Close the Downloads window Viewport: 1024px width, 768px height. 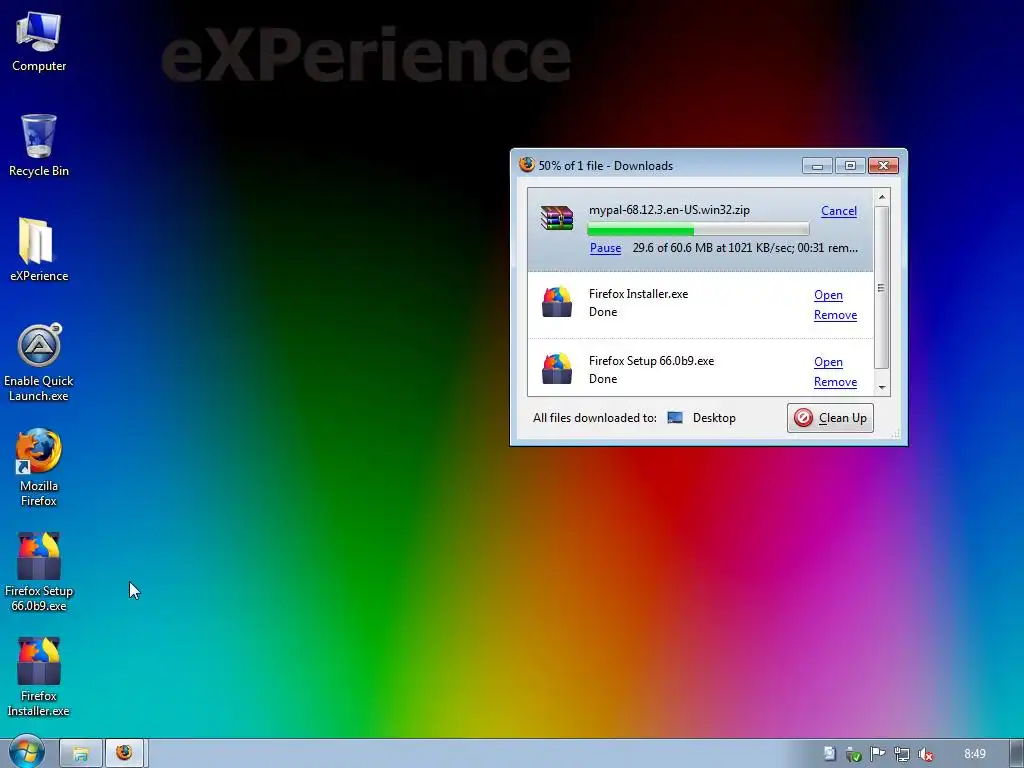884,166
